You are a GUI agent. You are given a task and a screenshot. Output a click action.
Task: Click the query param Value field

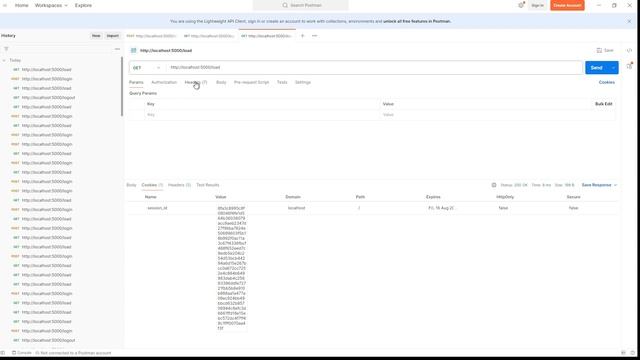(498, 115)
